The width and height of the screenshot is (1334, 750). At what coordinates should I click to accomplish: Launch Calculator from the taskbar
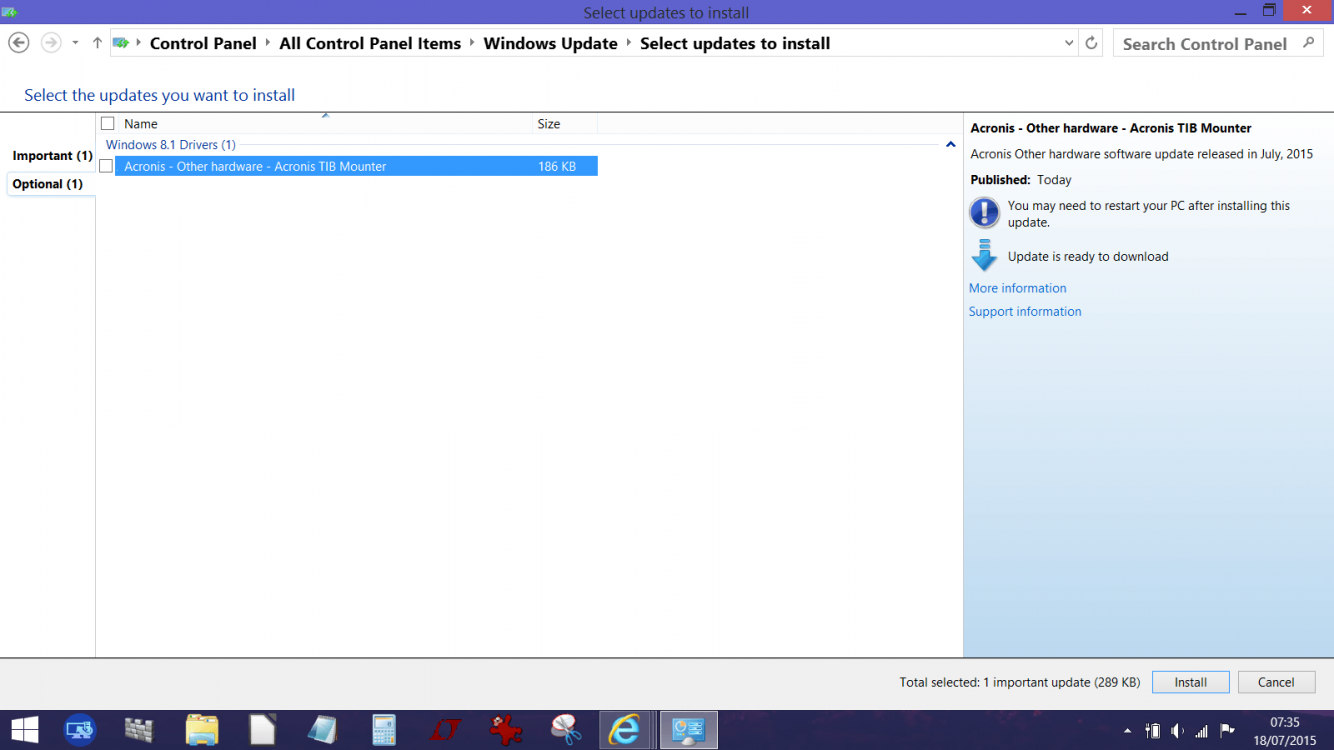[x=384, y=730]
